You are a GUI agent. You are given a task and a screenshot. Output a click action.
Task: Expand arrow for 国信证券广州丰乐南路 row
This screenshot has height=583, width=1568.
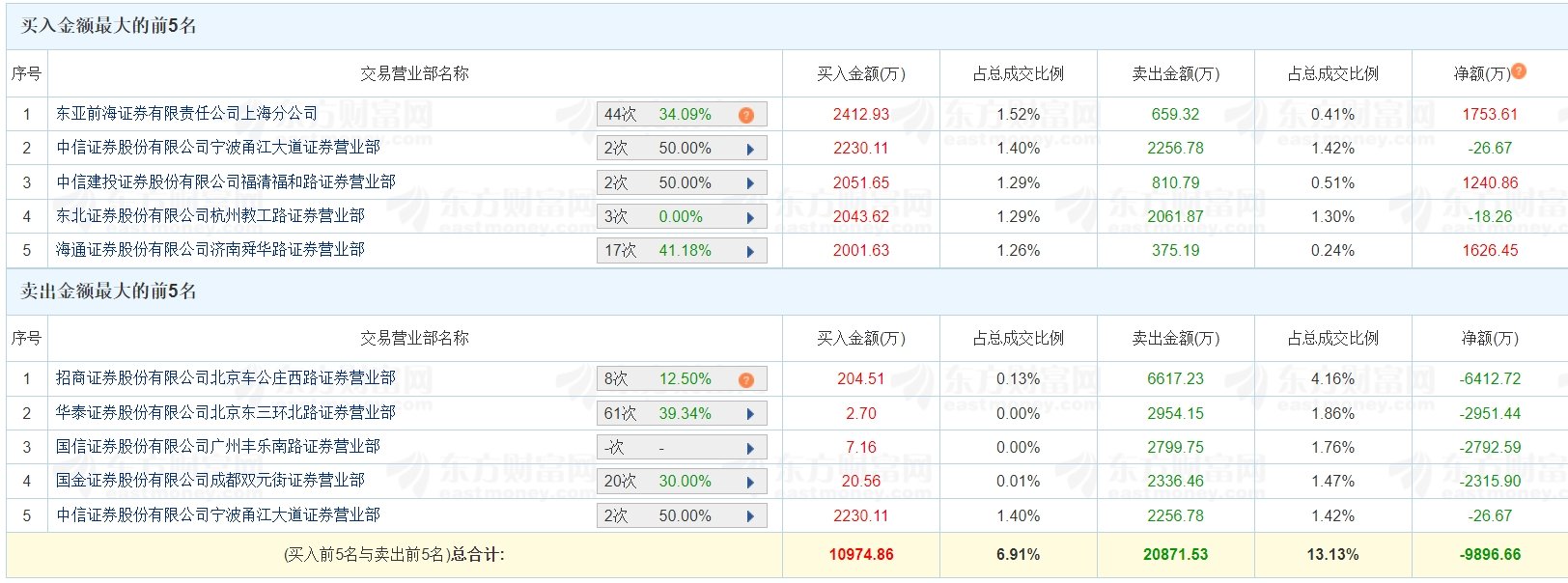pyautogui.click(x=750, y=449)
